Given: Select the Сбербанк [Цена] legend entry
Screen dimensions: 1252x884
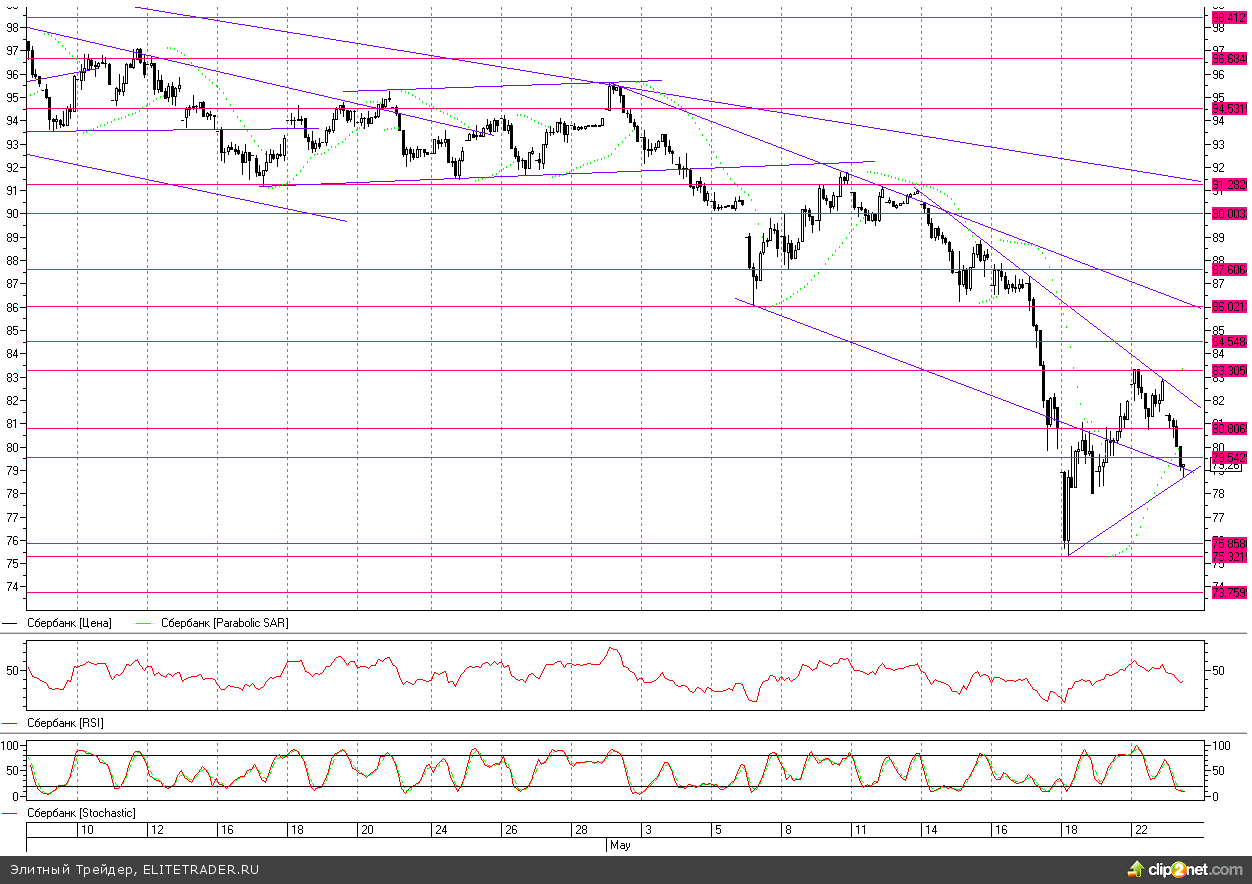Looking at the screenshot, I should 69,623.
